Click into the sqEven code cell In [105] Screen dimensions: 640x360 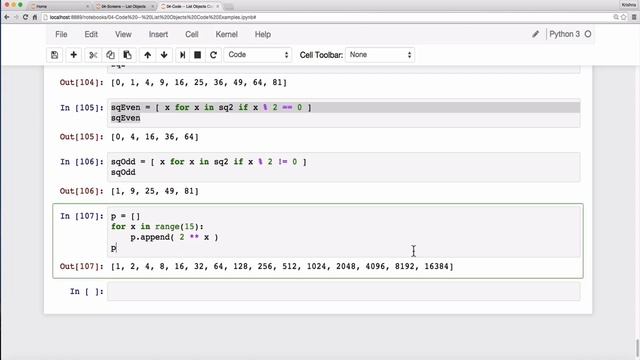343,113
